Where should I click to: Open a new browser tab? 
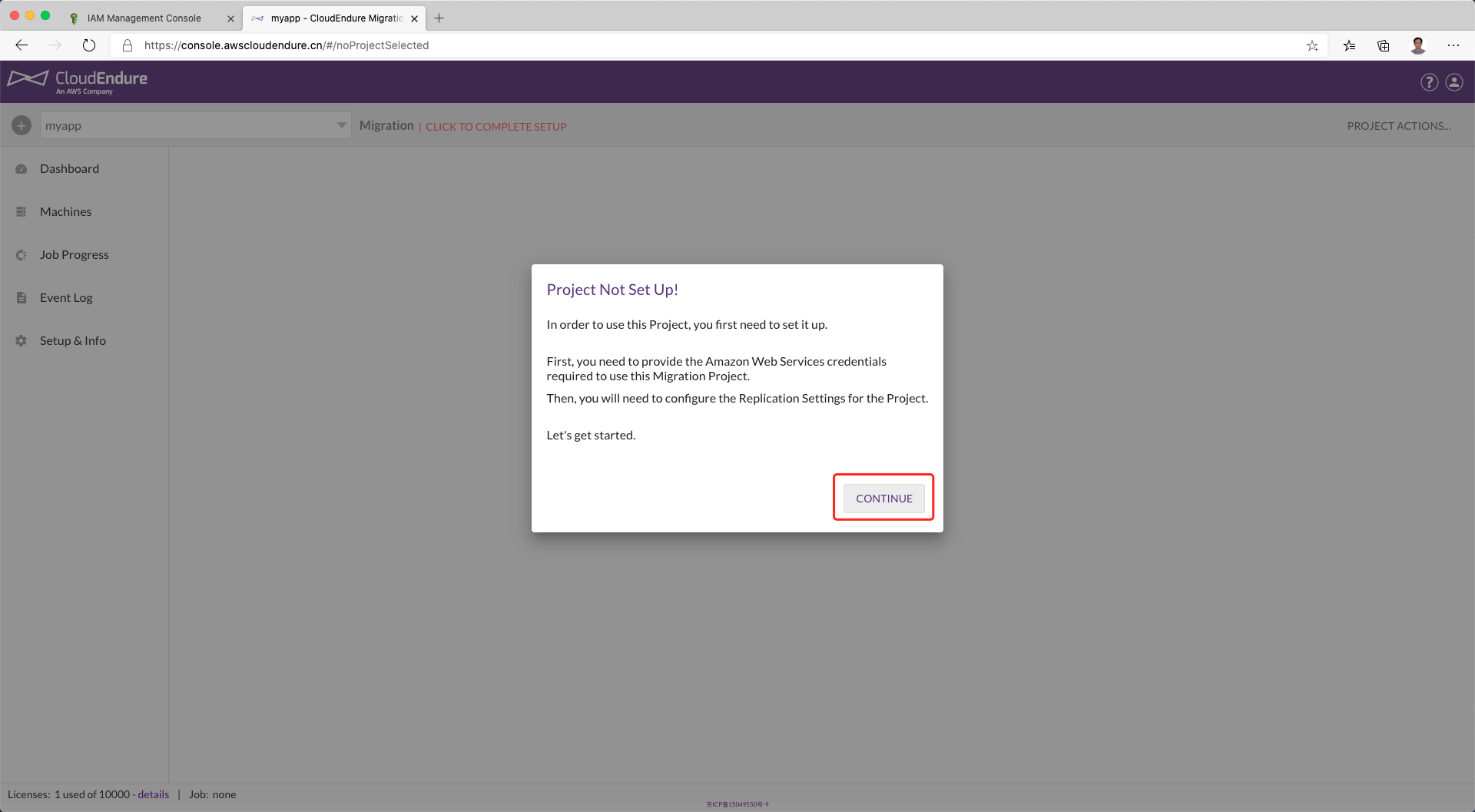pyautogui.click(x=439, y=18)
